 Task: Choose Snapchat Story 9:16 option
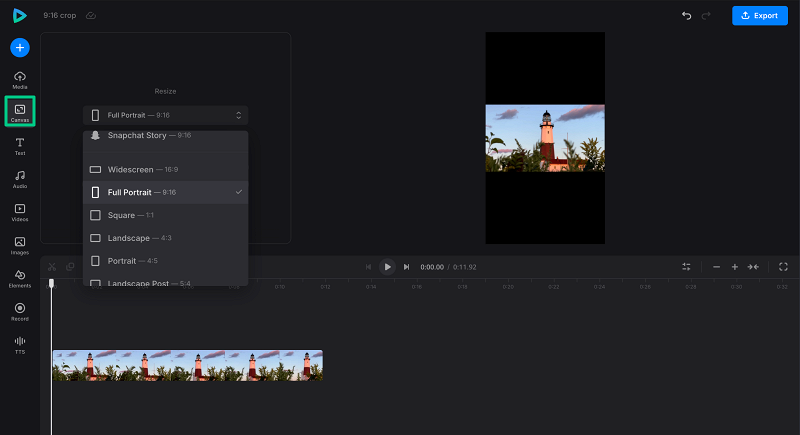pyautogui.click(x=165, y=136)
